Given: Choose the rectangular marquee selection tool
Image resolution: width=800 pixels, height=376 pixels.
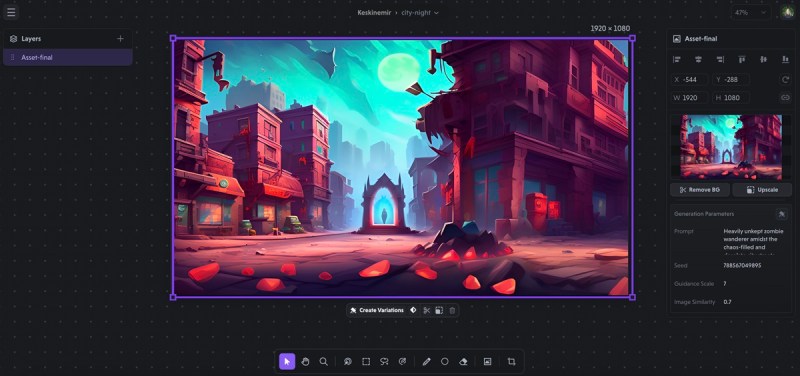Looking at the screenshot, I should (366, 362).
